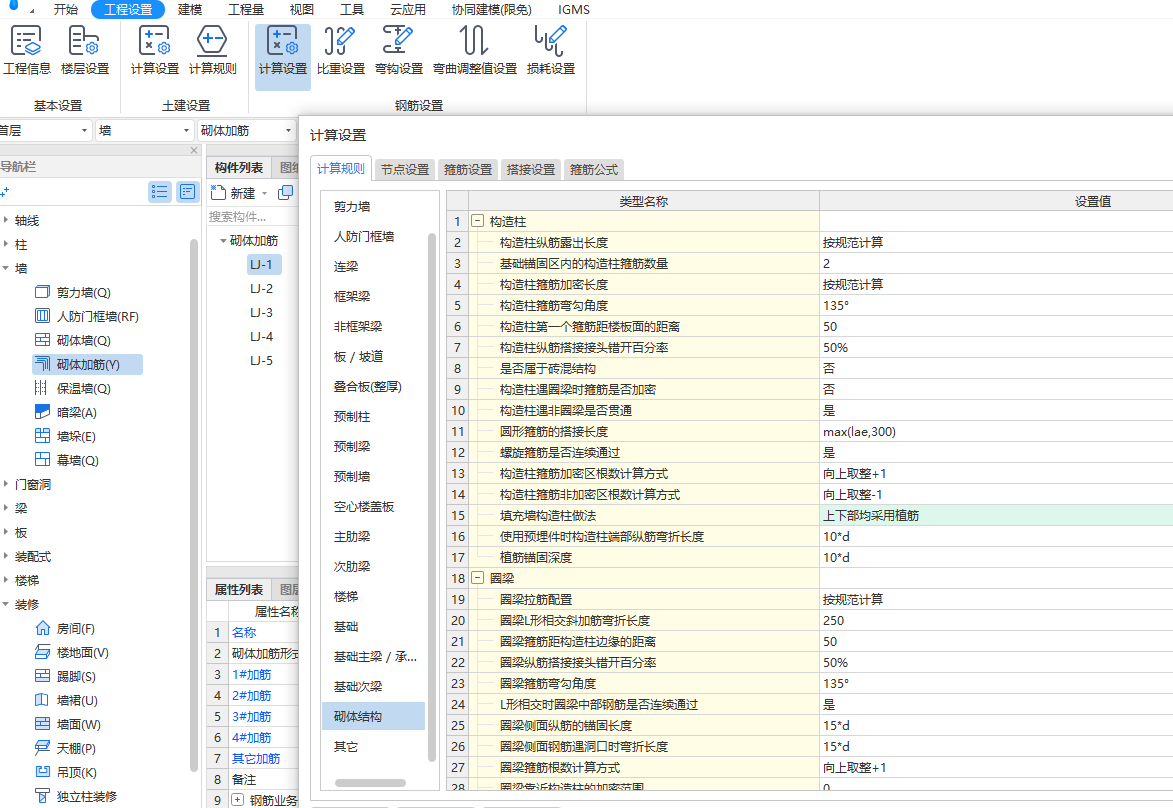Close the 导航栏 panel with the X
This screenshot has height=808, width=1173.
194,150
